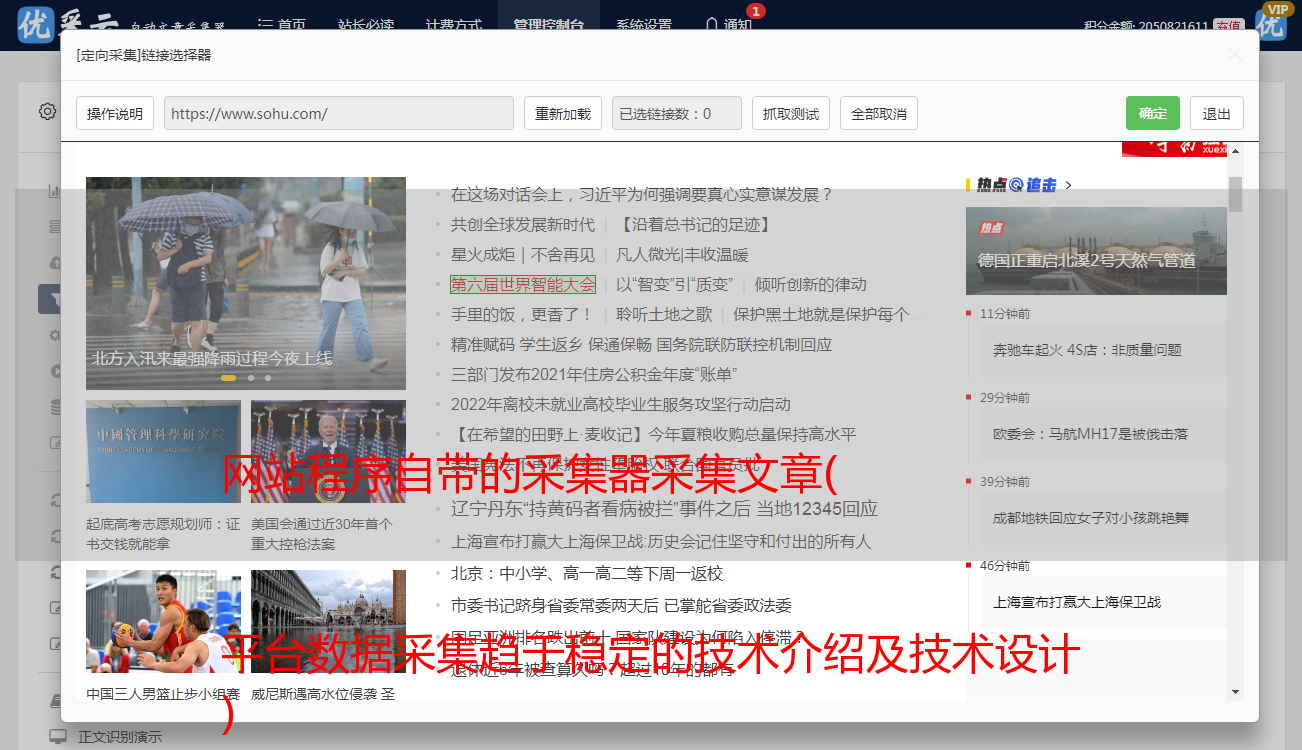Click the 充值 recharge button

click(1229, 25)
